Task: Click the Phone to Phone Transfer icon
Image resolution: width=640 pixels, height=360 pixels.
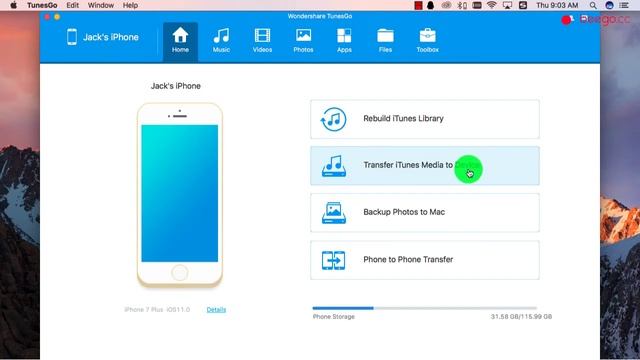Action: pos(333,260)
